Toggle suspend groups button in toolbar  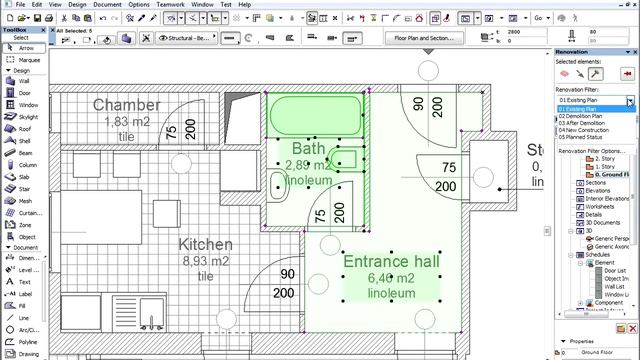tap(435, 18)
